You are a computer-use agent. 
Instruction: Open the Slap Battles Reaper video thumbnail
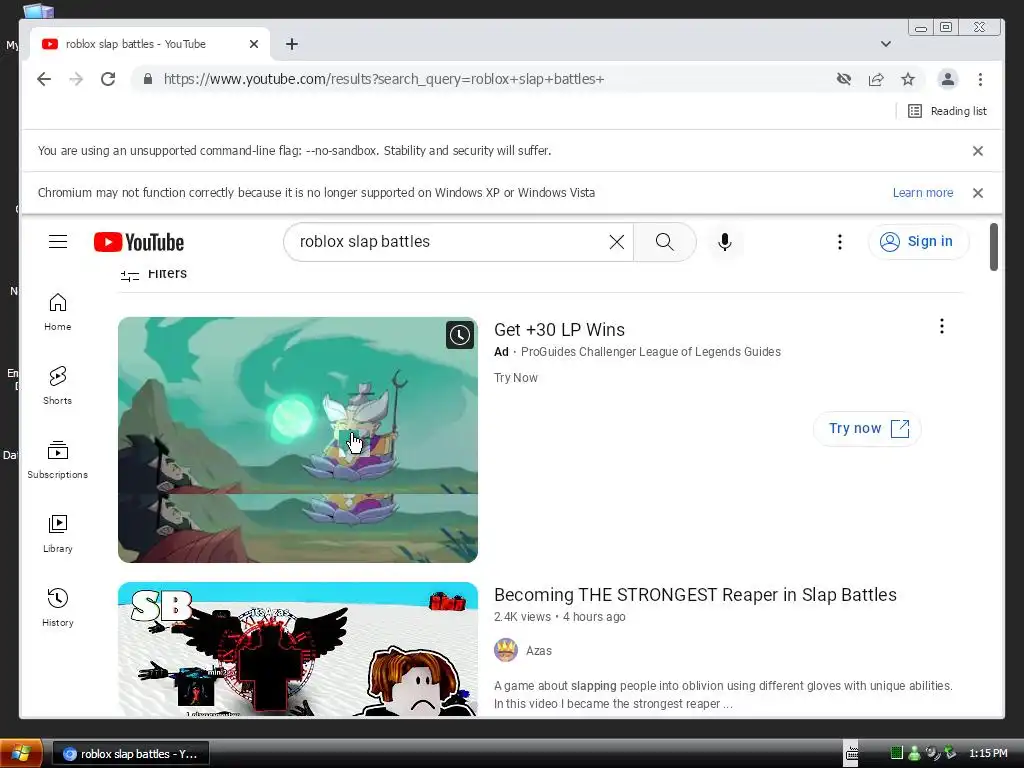[298, 650]
